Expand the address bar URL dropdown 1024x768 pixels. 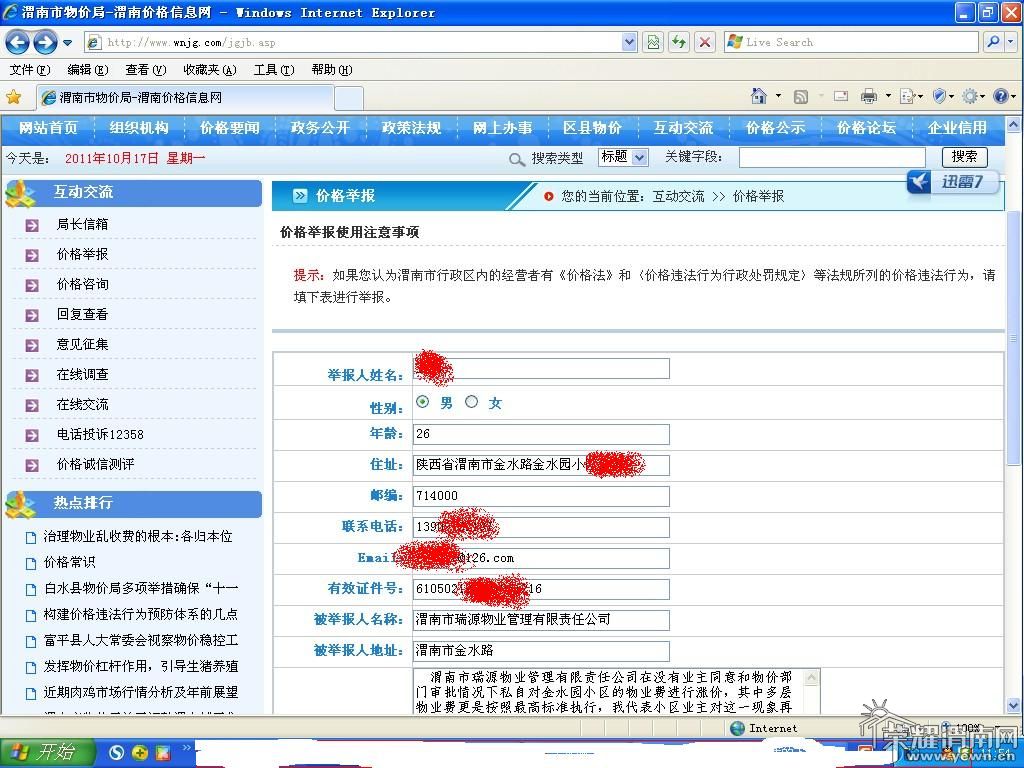click(x=629, y=42)
